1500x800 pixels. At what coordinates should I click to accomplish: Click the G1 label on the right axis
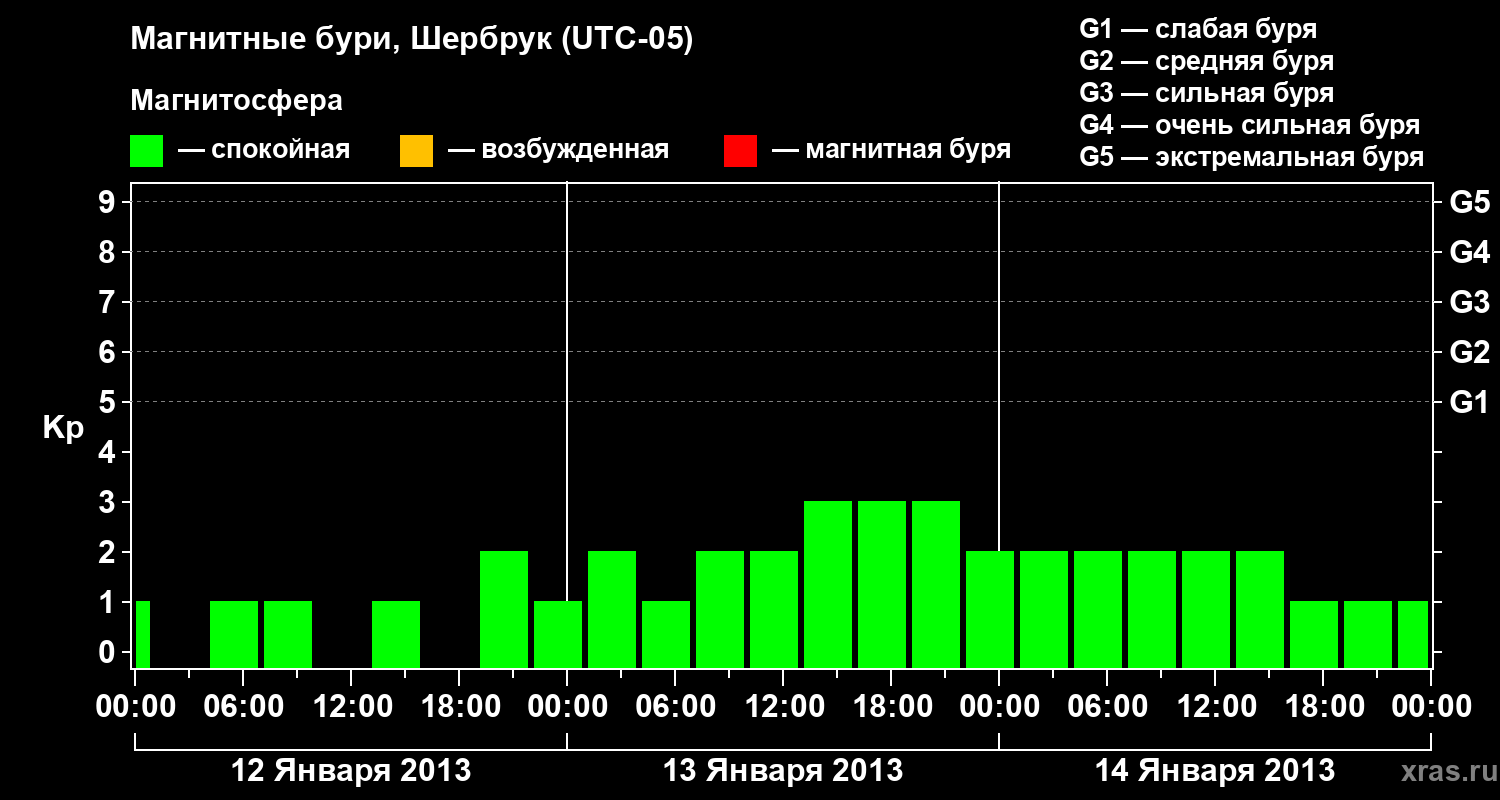click(1469, 402)
